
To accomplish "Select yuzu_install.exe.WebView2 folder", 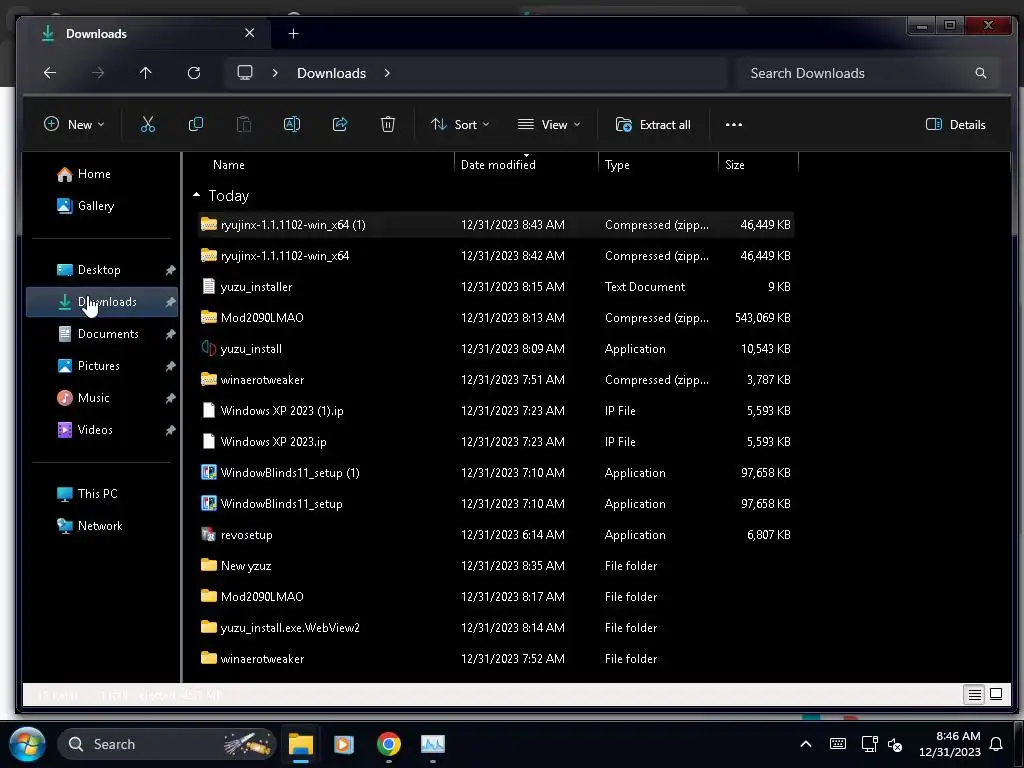I will [496, 628].
